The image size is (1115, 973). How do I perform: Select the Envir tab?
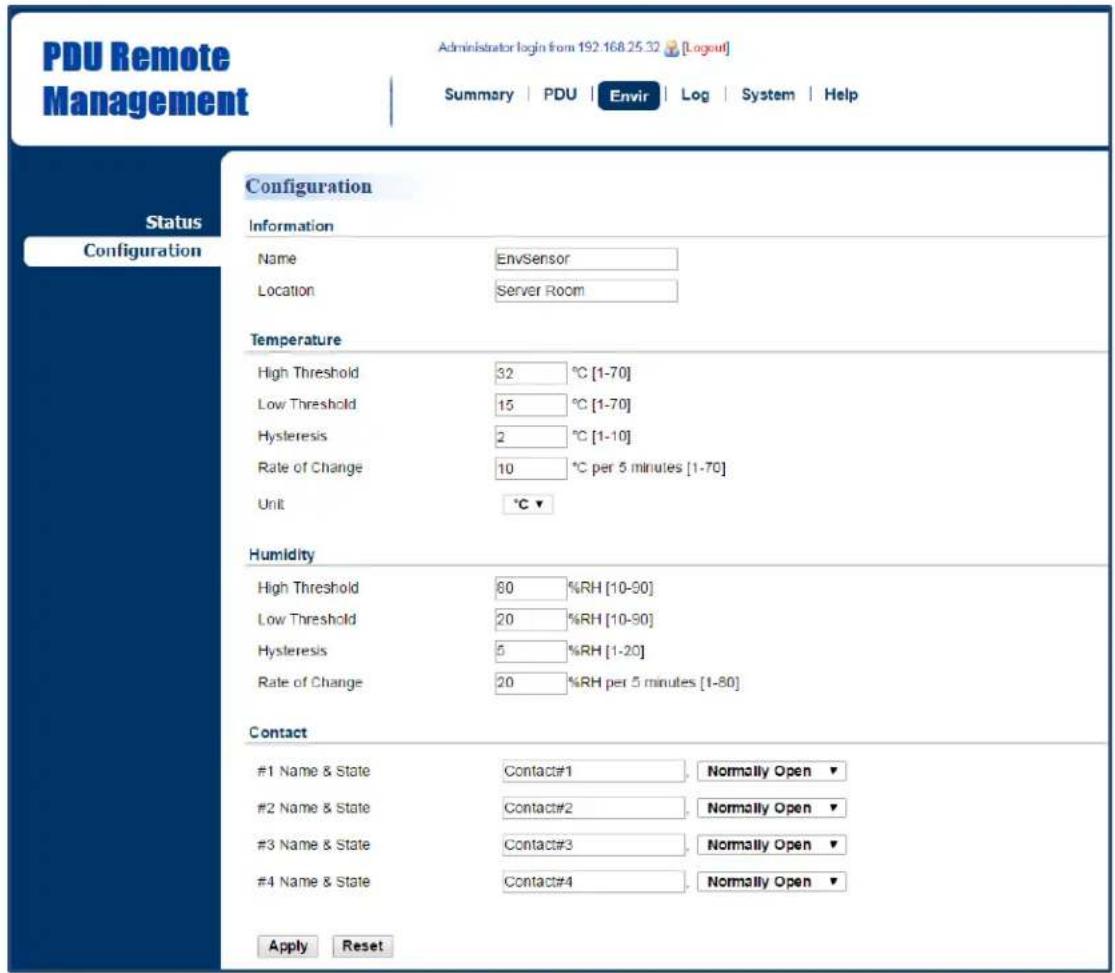click(x=629, y=95)
